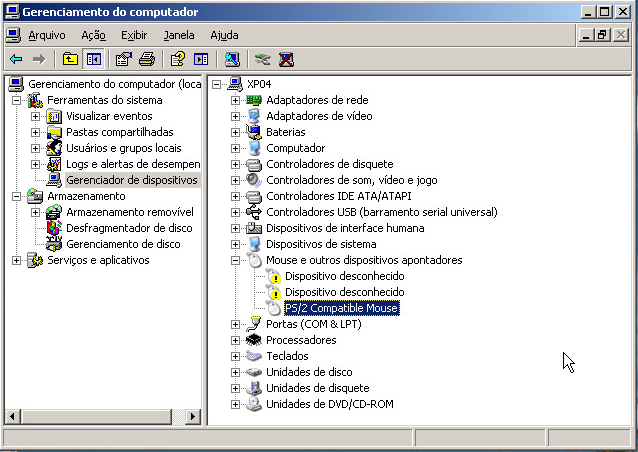
Task: Select Dispositivos de interface humana
Action: (x=345, y=228)
